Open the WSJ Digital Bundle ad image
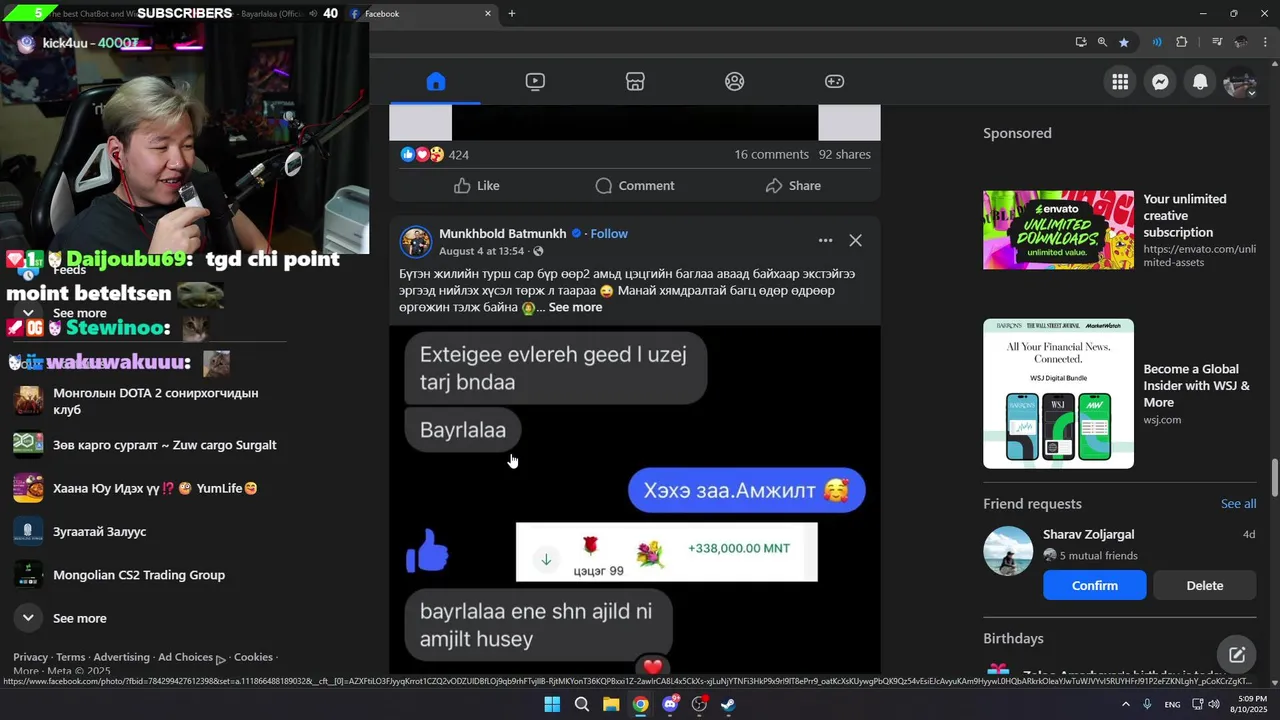 pos(1058,394)
